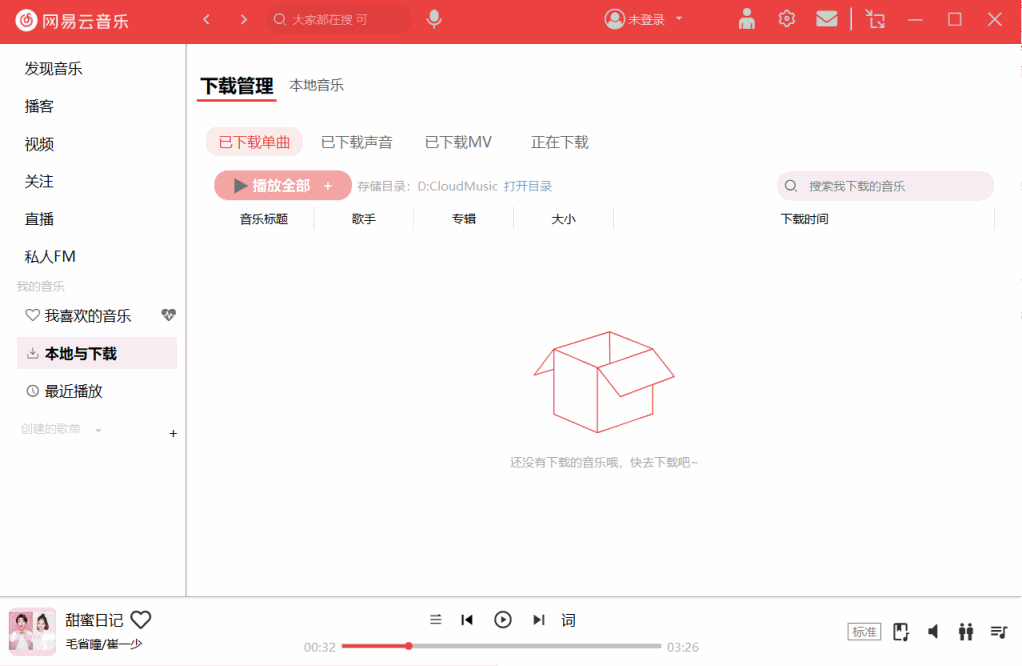1022x666 pixels.
Task: Open album cover thumbnail of 甜蜜日记
Action: [x=32, y=631]
